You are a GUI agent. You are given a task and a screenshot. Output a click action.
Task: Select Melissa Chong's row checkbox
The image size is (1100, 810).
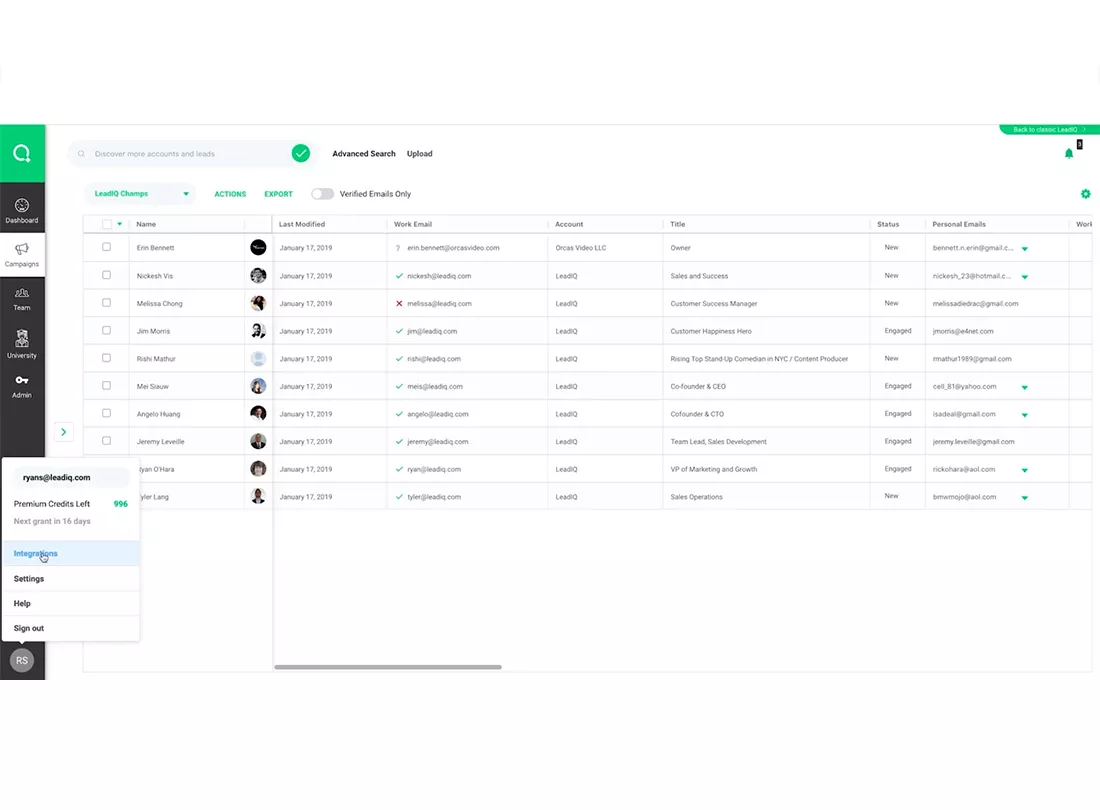tap(107, 302)
